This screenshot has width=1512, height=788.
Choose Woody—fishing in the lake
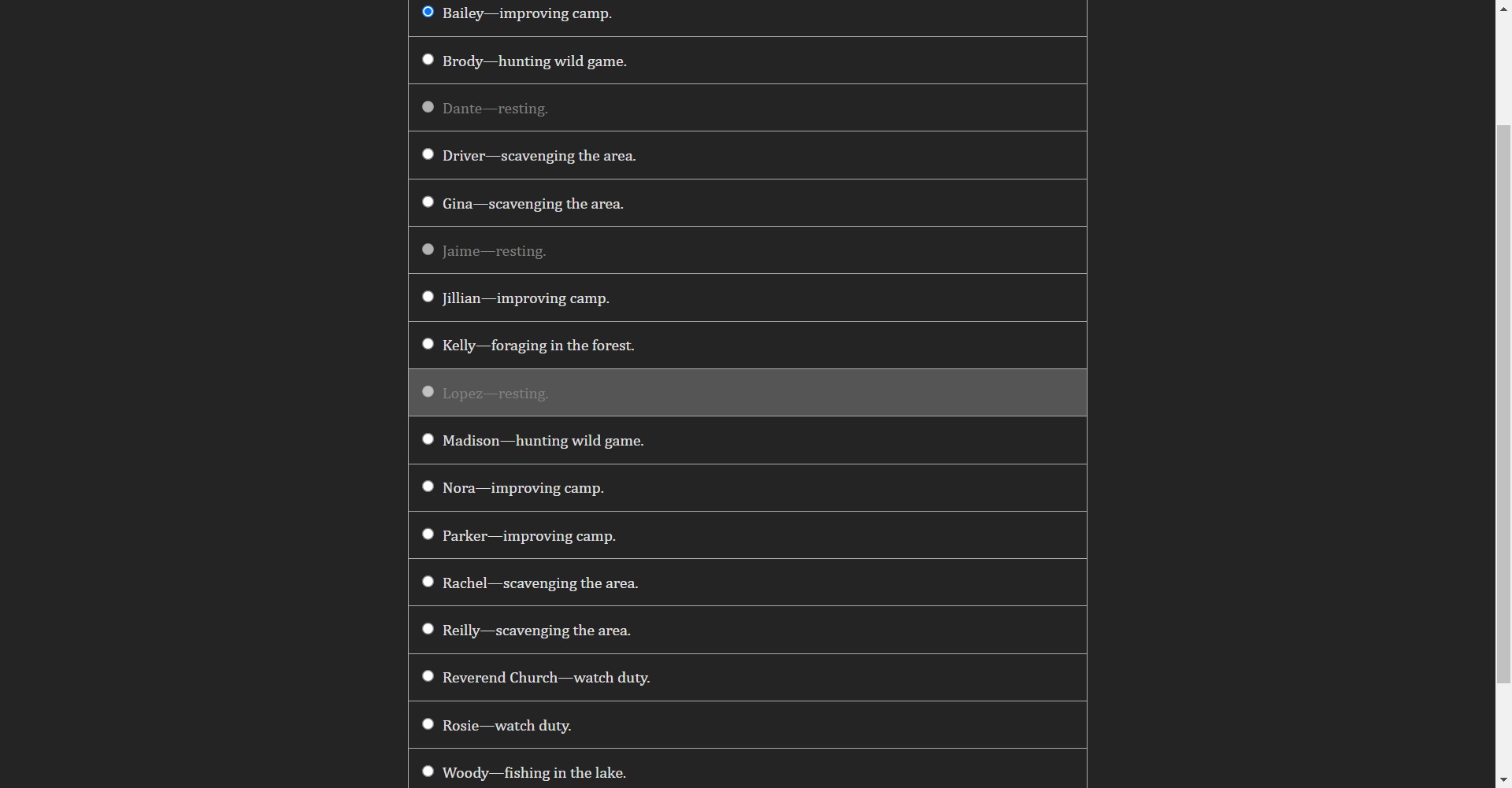(x=428, y=771)
